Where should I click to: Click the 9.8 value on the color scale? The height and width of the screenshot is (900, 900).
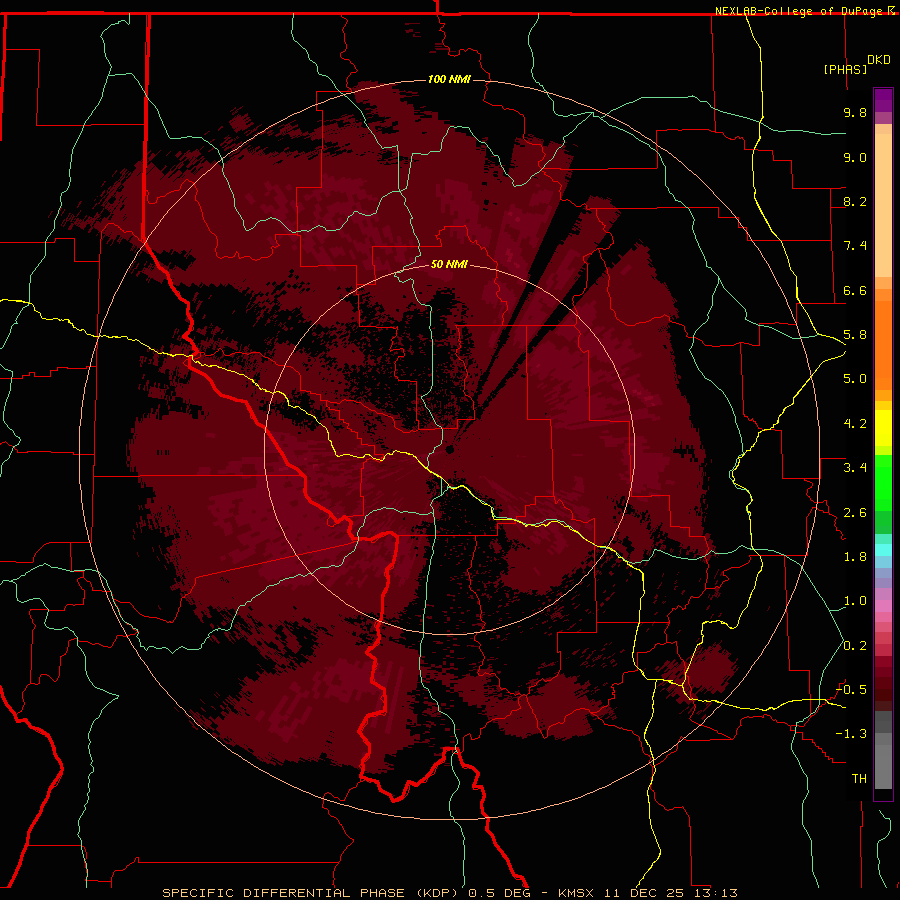(855, 112)
